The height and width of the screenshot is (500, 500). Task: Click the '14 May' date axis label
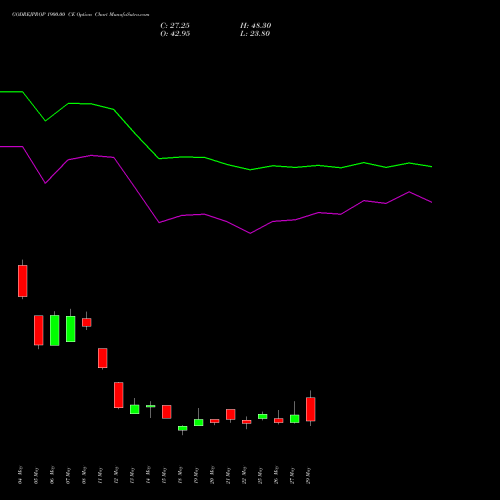click(x=148, y=475)
